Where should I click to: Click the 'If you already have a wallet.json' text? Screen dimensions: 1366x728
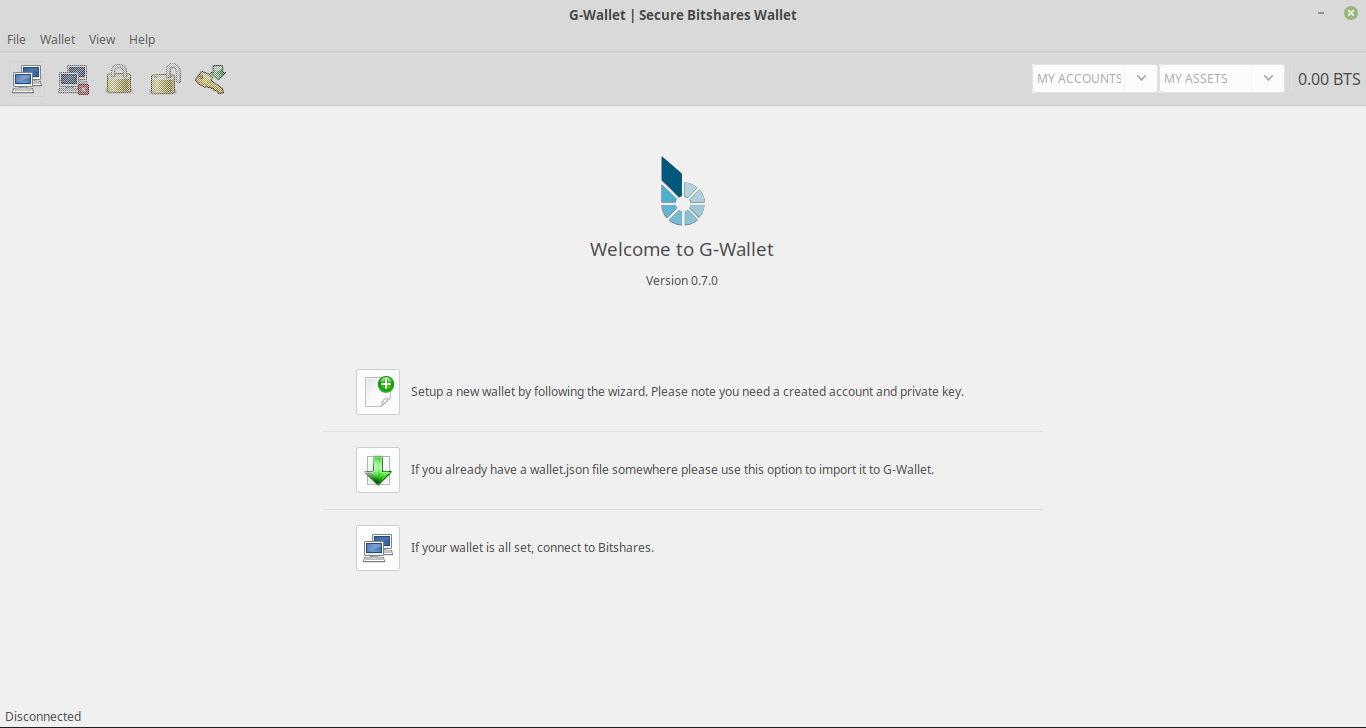(x=672, y=470)
